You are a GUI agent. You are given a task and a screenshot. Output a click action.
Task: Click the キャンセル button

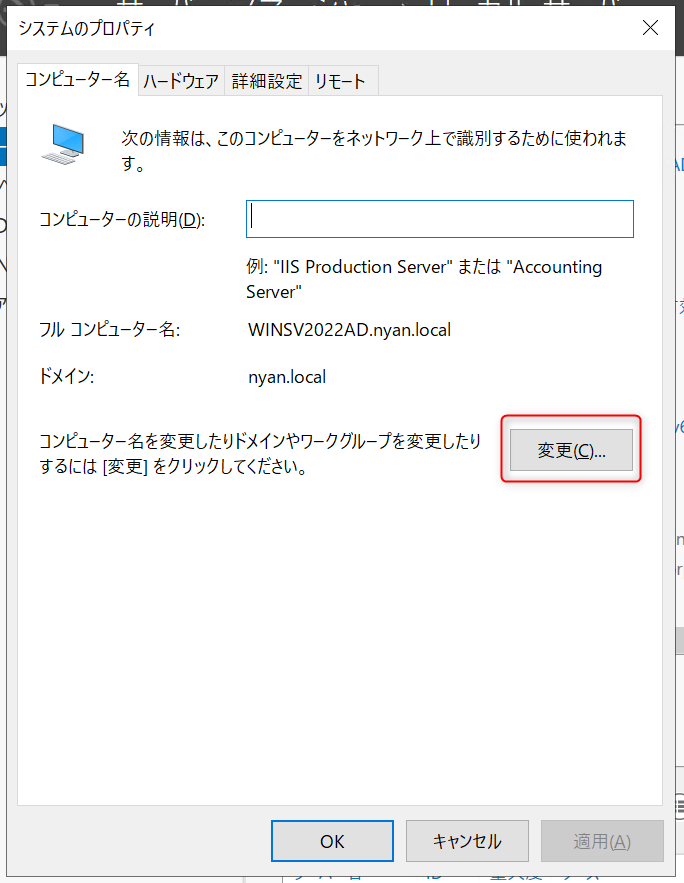[467, 841]
